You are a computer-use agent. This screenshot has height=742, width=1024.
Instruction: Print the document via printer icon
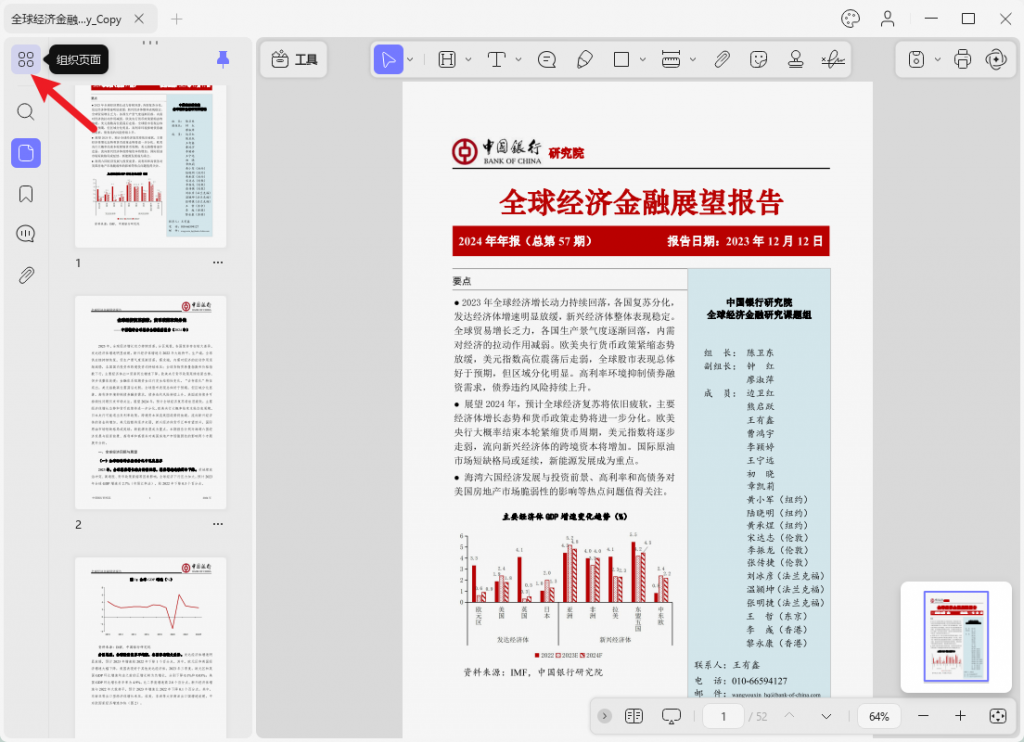[963, 59]
